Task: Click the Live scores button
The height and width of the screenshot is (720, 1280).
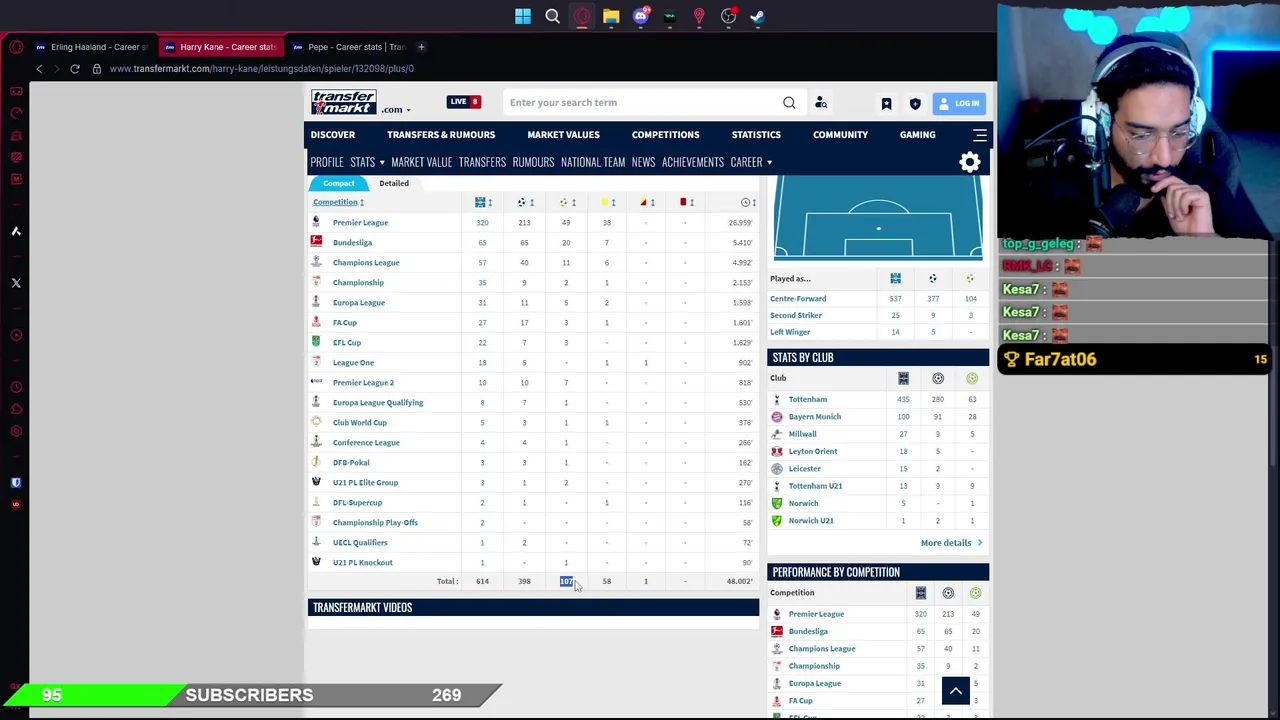Action: 465,102
